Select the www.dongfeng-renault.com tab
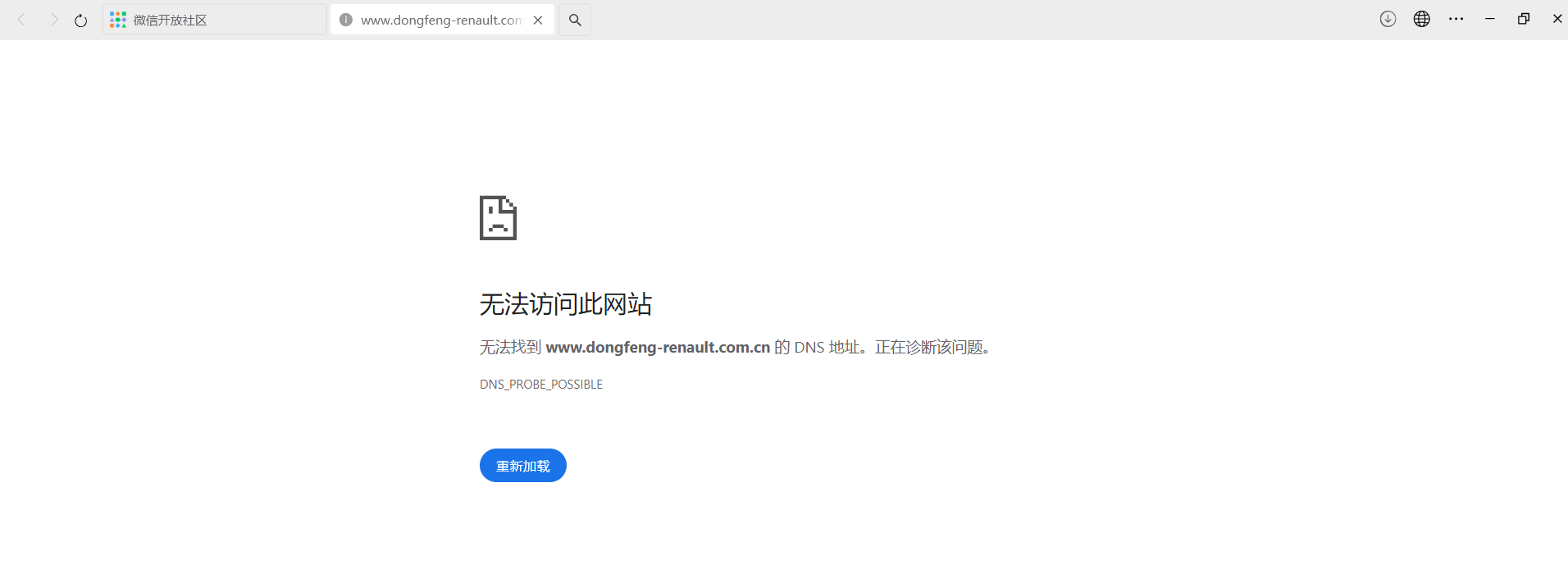Screen dimensions: 1568x574 [442, 20]
